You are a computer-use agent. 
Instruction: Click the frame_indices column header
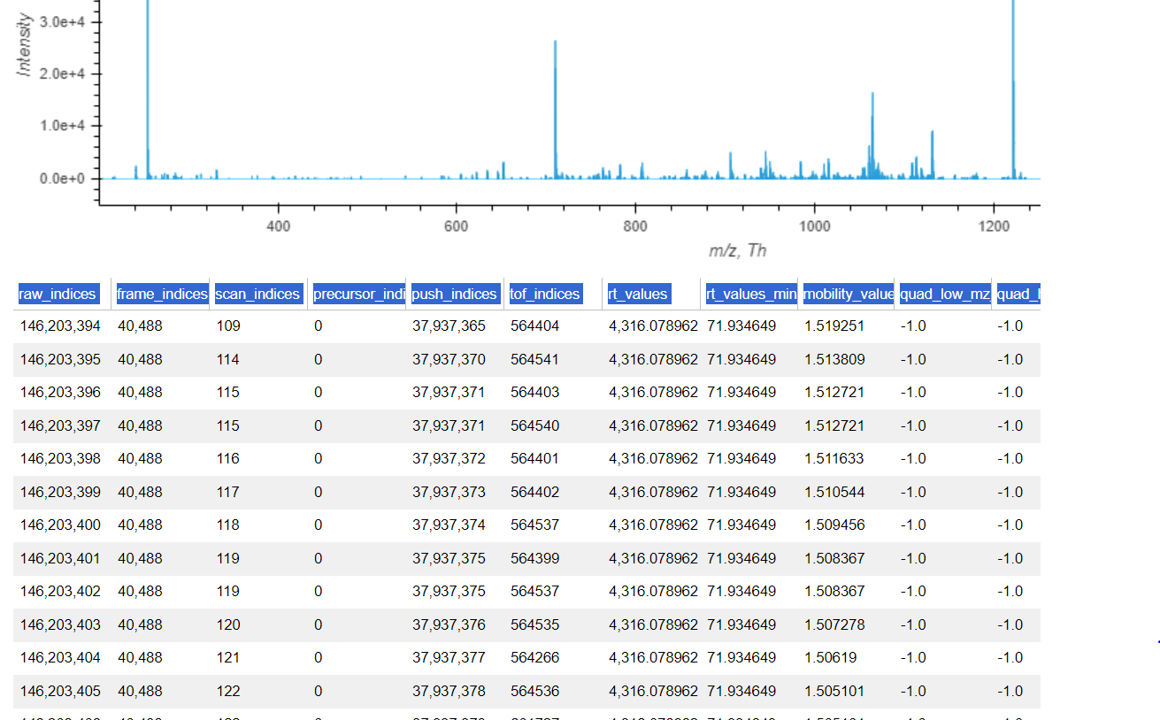pyautogui.click(x=161, y=294)
